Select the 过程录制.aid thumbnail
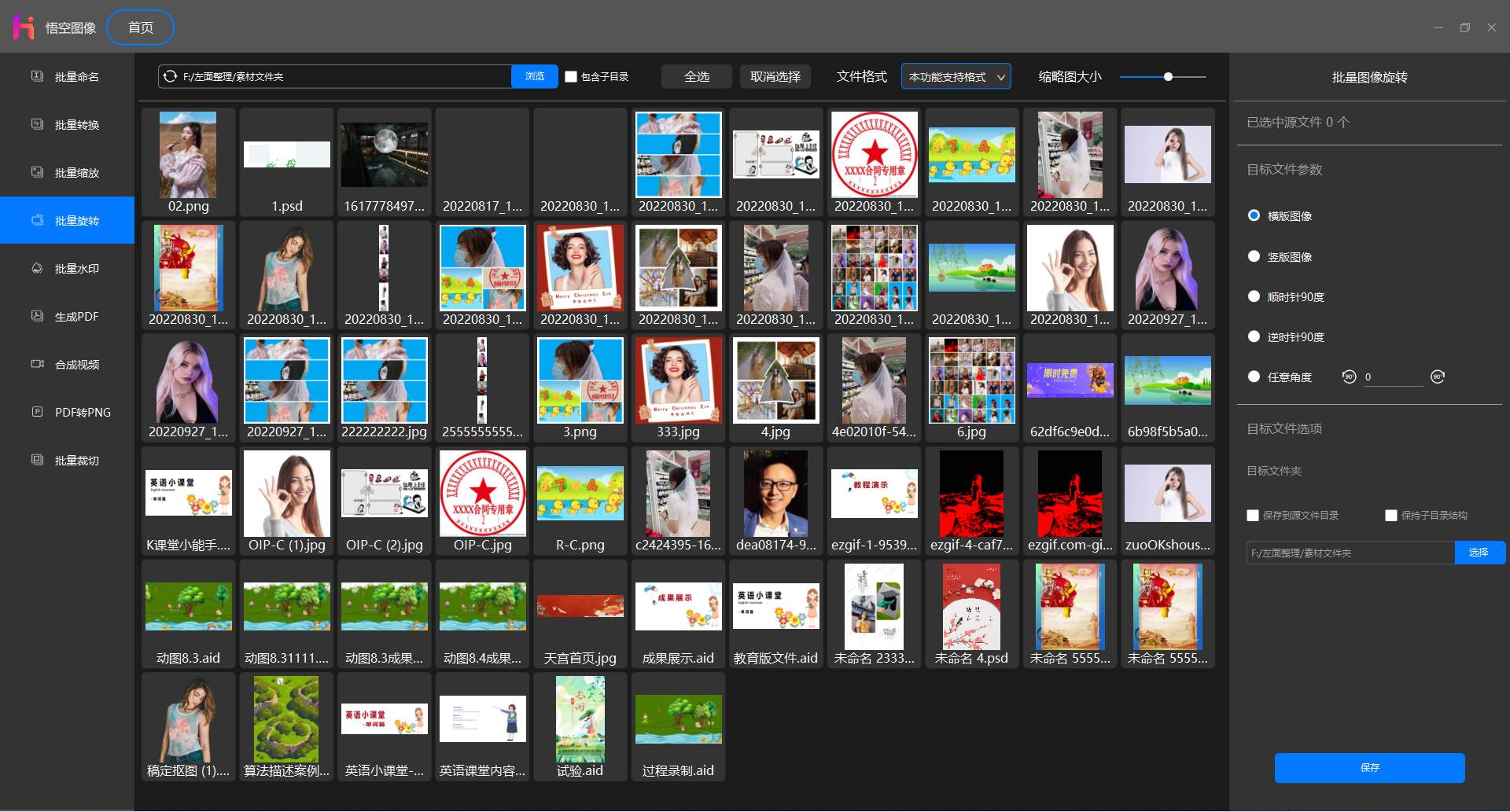 [678, 726]
